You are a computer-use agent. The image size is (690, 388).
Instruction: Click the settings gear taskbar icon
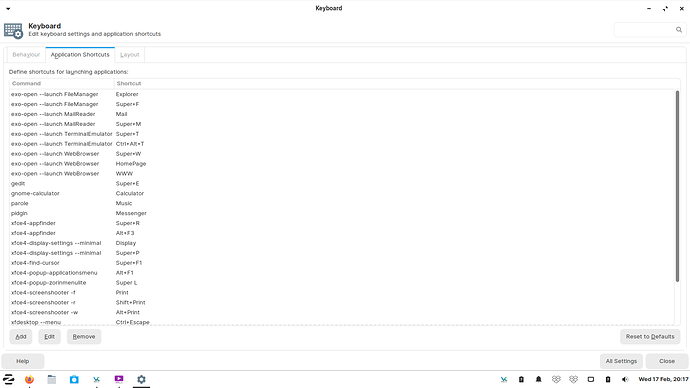click(141, 379)
